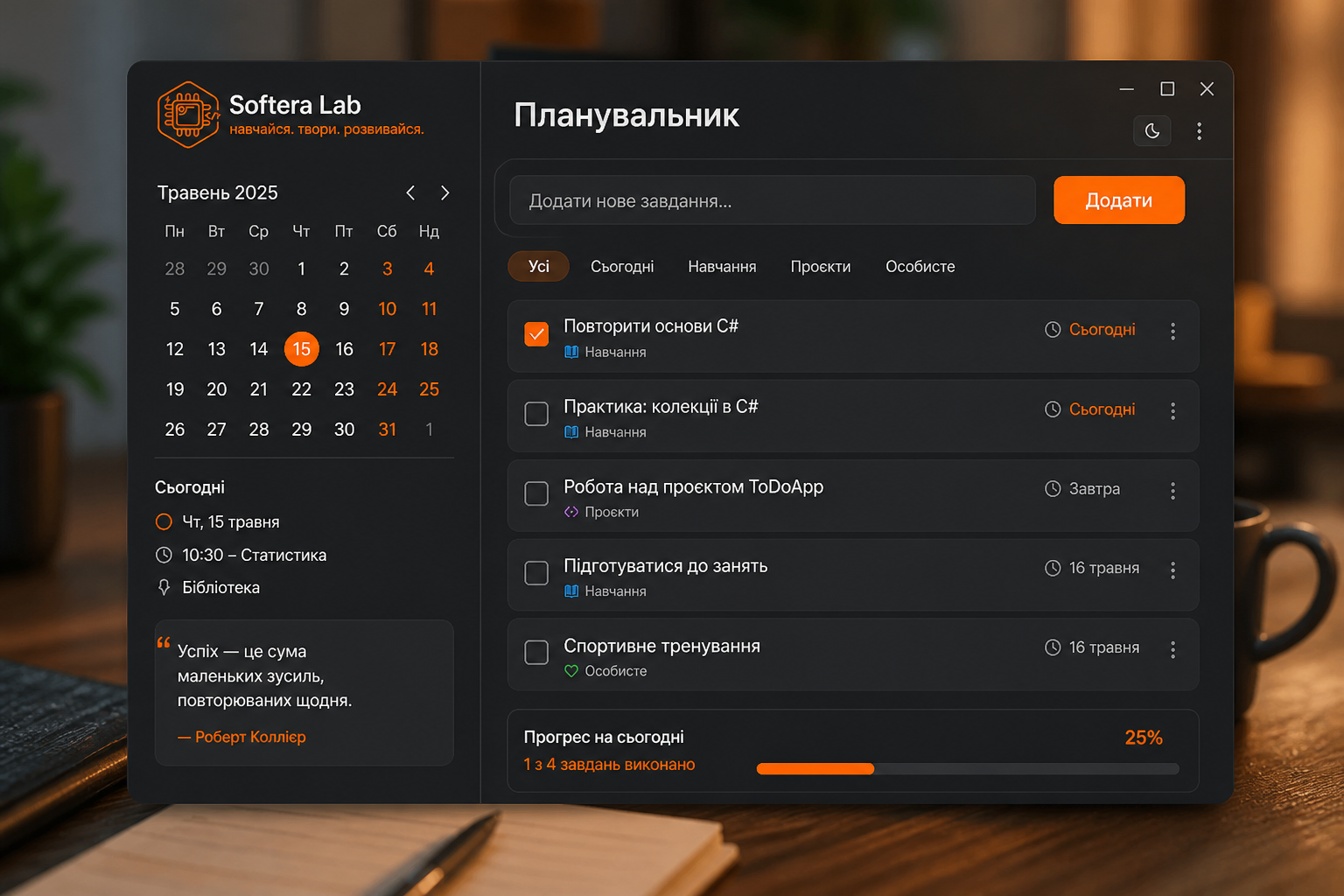Click the 'Завтра' due label
1344x896 pixels.
(1095, 488)
